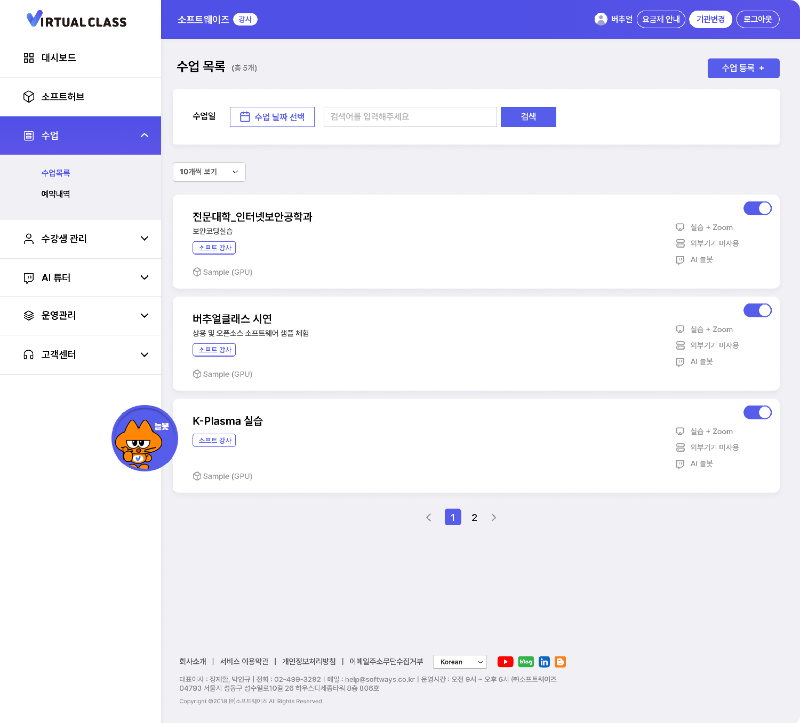Open the 10개씩 보기 dropdown

[x=209, y=172]
